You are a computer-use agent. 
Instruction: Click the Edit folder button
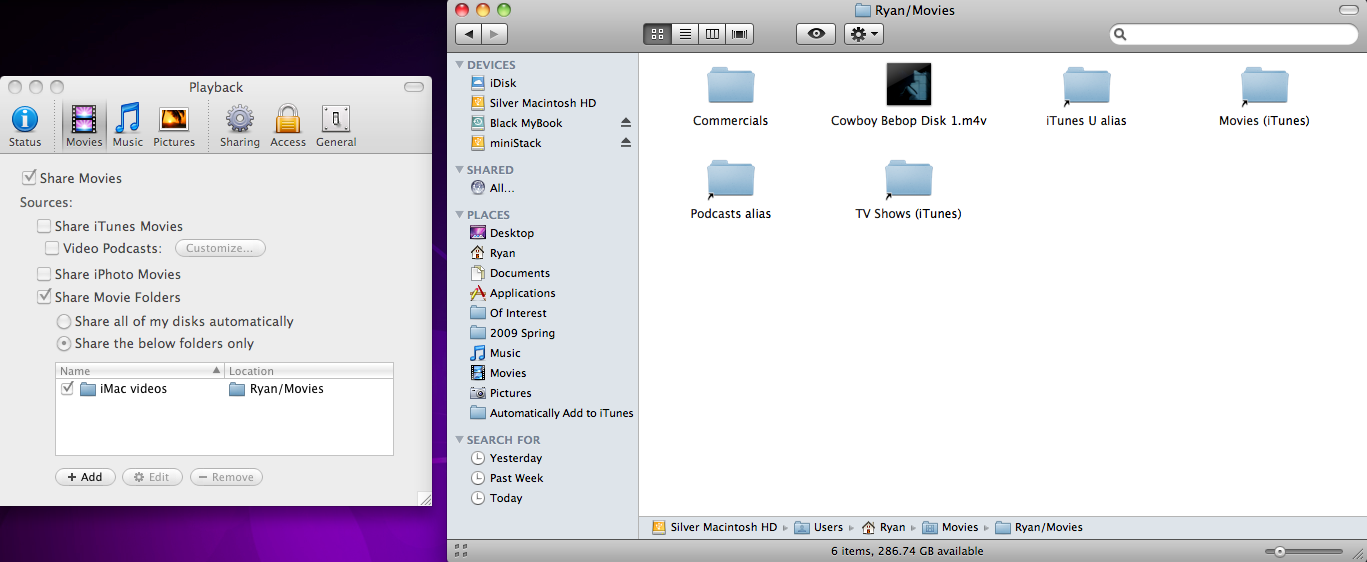[x=152, y=477]
